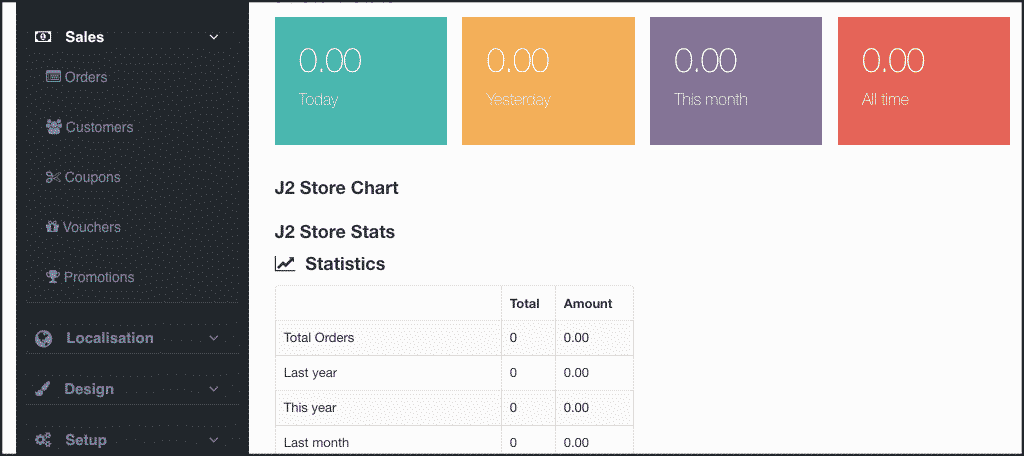1024x456 pixels.
Task: Click the J2 Store Stats heading
Action: pos(334,232)
